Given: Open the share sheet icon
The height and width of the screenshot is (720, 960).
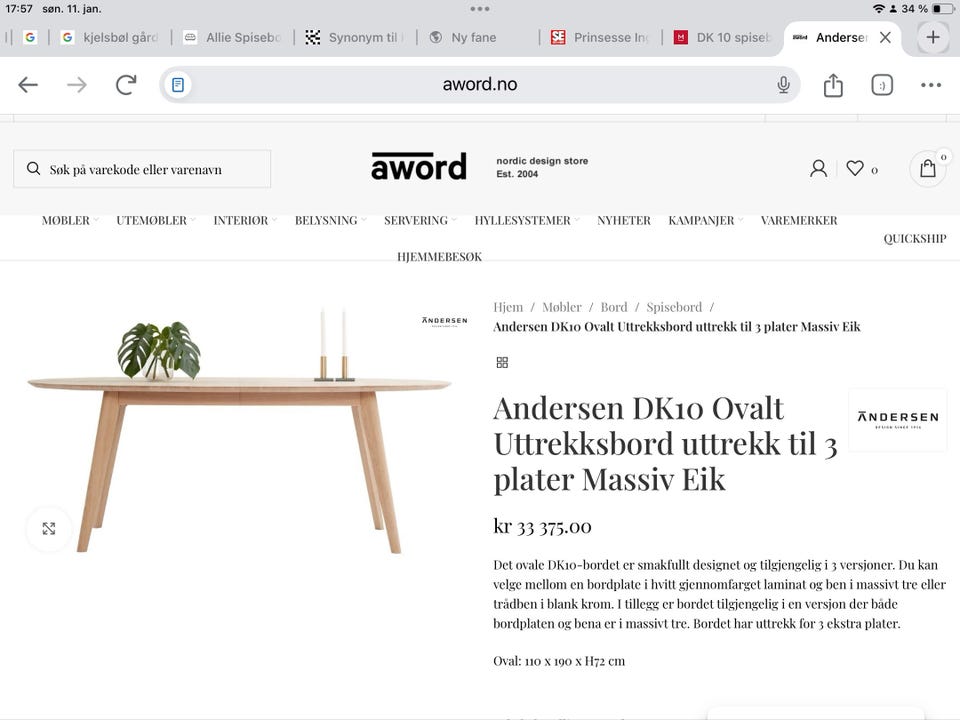Looking at the screenshot, I should pos(833,85).
